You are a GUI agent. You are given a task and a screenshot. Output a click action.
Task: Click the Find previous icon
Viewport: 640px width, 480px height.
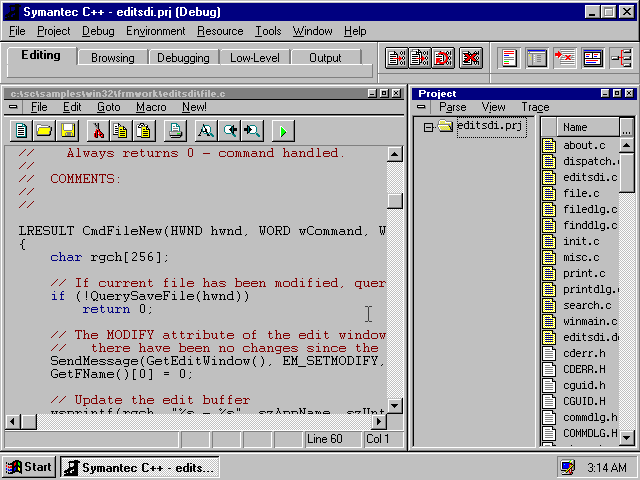tap(229, 131)
